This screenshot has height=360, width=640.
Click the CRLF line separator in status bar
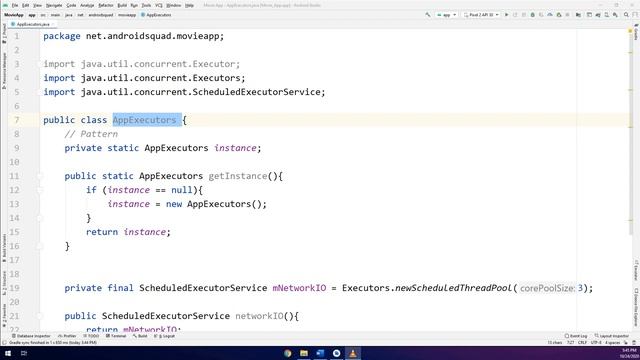pyautogui.click(x=582, y=343)
